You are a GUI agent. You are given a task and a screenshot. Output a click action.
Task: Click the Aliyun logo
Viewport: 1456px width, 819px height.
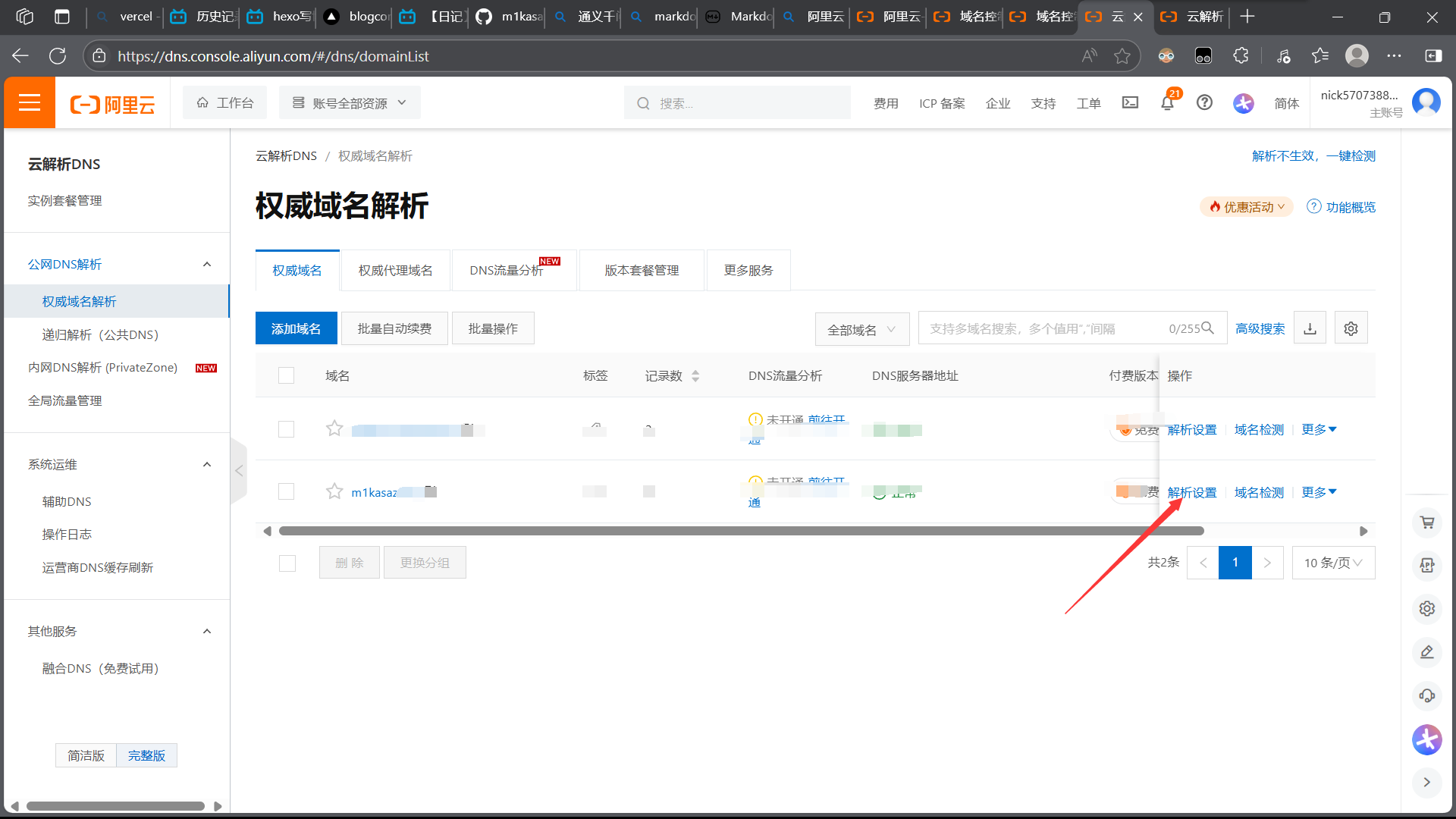click(112, 104)
